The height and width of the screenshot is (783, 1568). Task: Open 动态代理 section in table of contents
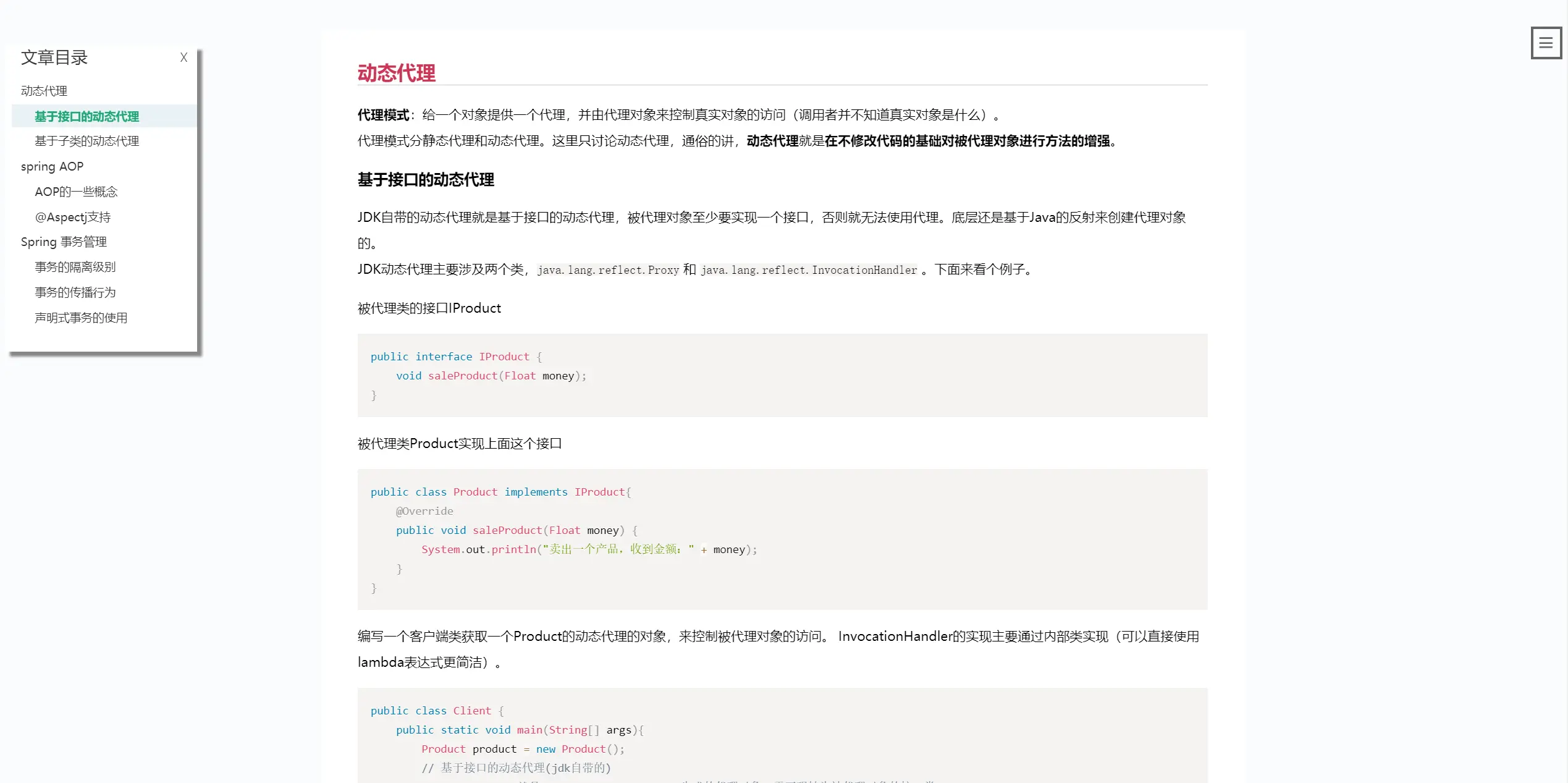pos(44,91)
